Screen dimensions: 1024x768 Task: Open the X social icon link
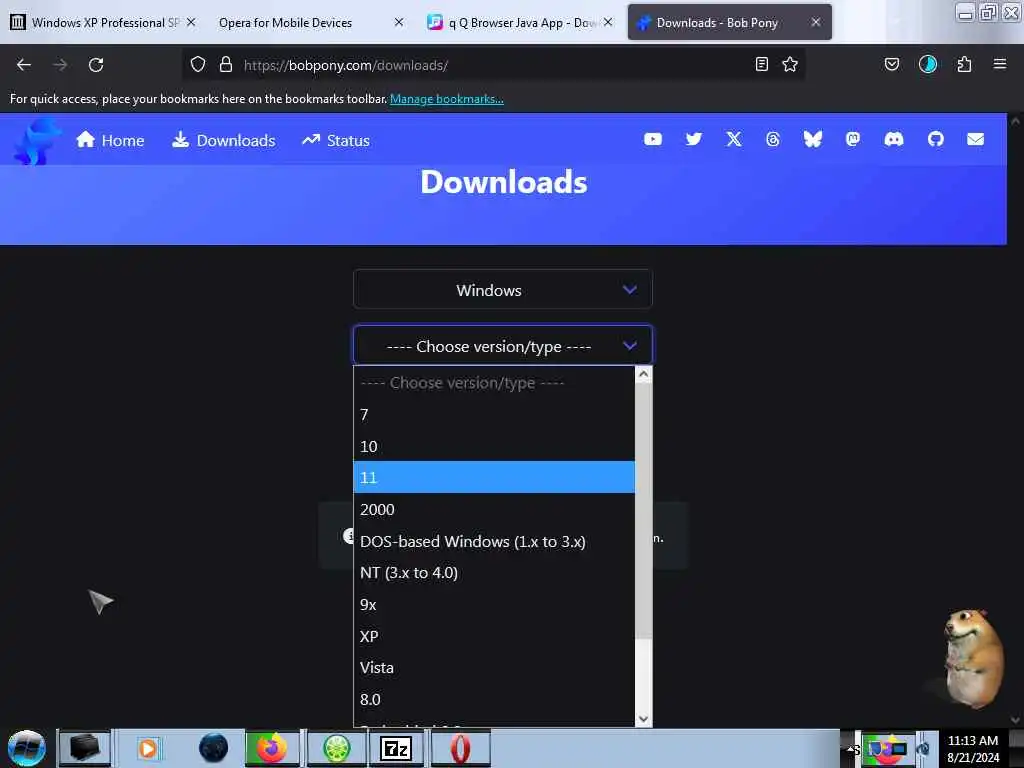coord(734,139)
